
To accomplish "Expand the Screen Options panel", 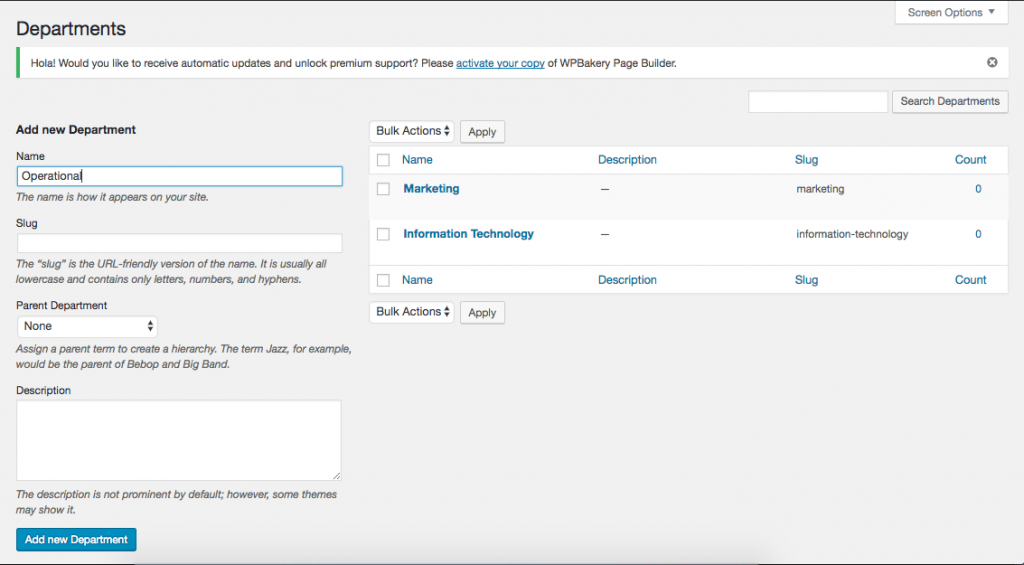I will coord(951,13).
